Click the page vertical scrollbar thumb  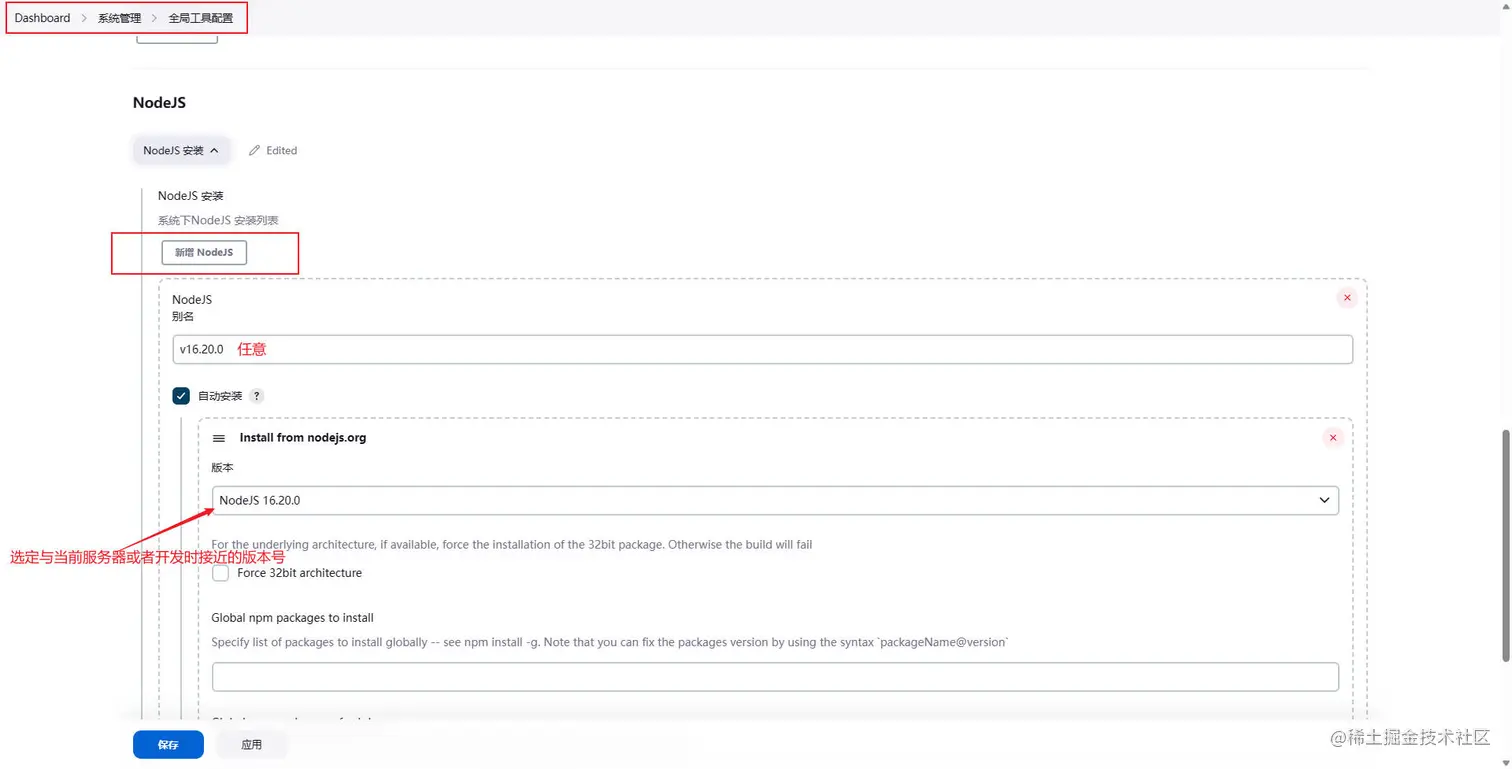[x=1506, y=545]
